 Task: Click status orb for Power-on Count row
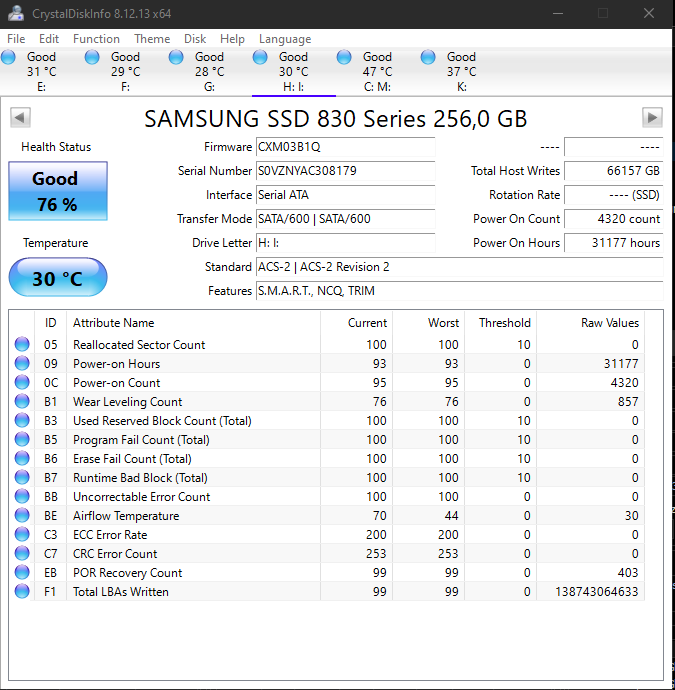22,382
